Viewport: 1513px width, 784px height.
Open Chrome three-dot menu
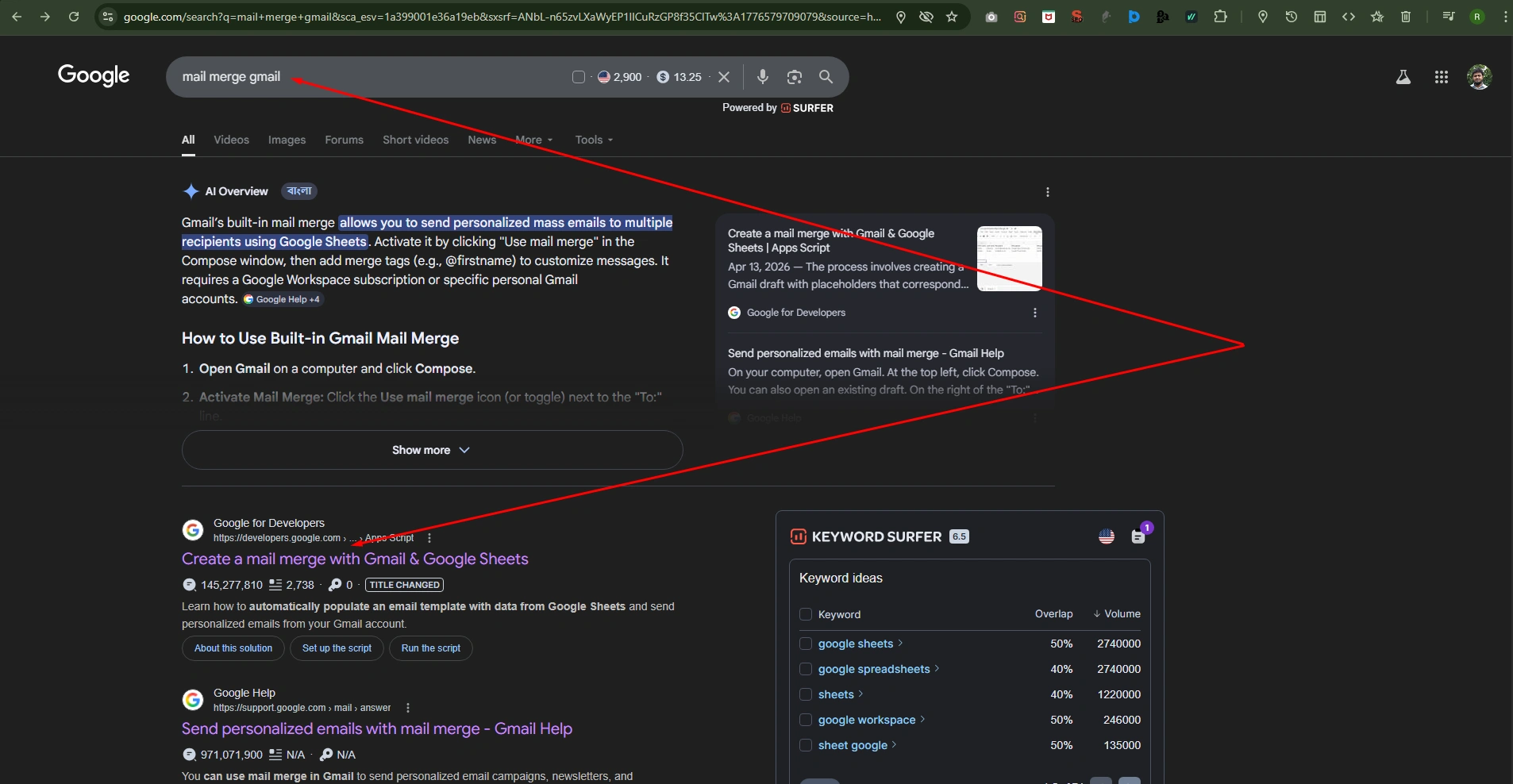[1505, 17]
